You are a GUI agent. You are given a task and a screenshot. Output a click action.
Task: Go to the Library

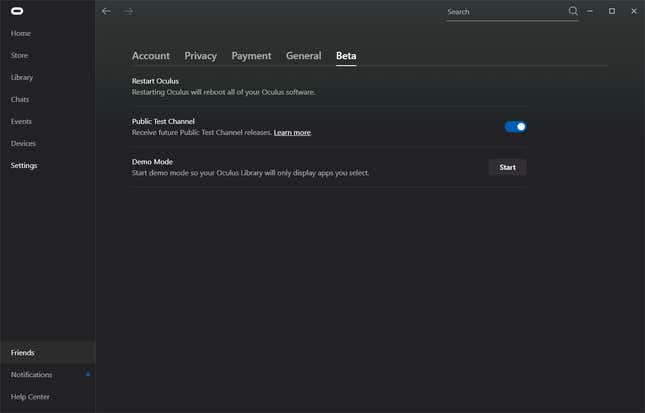[x=22, y=77]
